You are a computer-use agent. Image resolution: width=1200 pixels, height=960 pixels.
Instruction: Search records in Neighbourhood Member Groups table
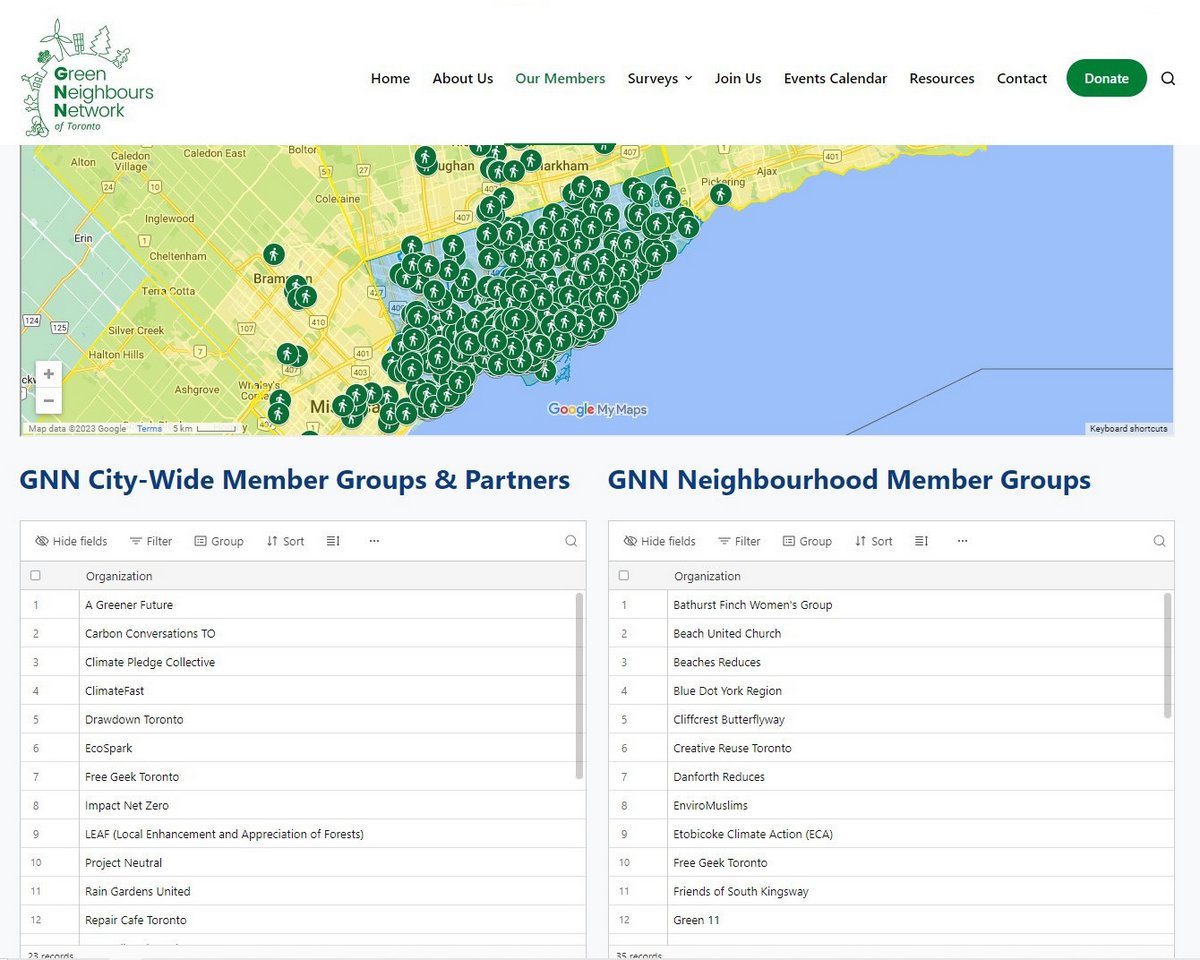click(1159, 541)
